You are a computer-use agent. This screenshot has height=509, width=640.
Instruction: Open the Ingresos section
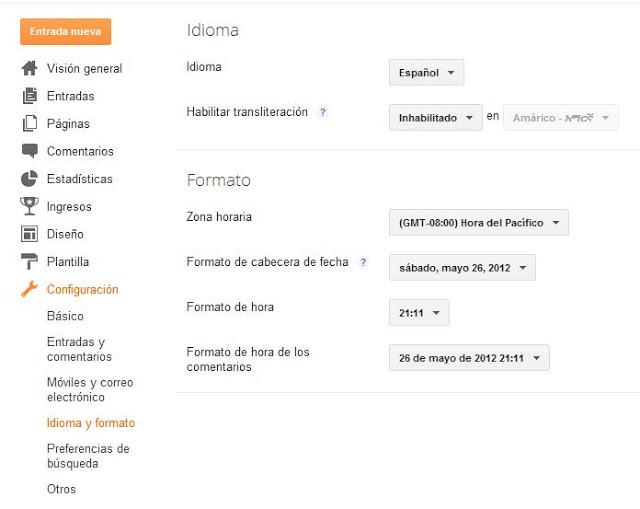69,207
